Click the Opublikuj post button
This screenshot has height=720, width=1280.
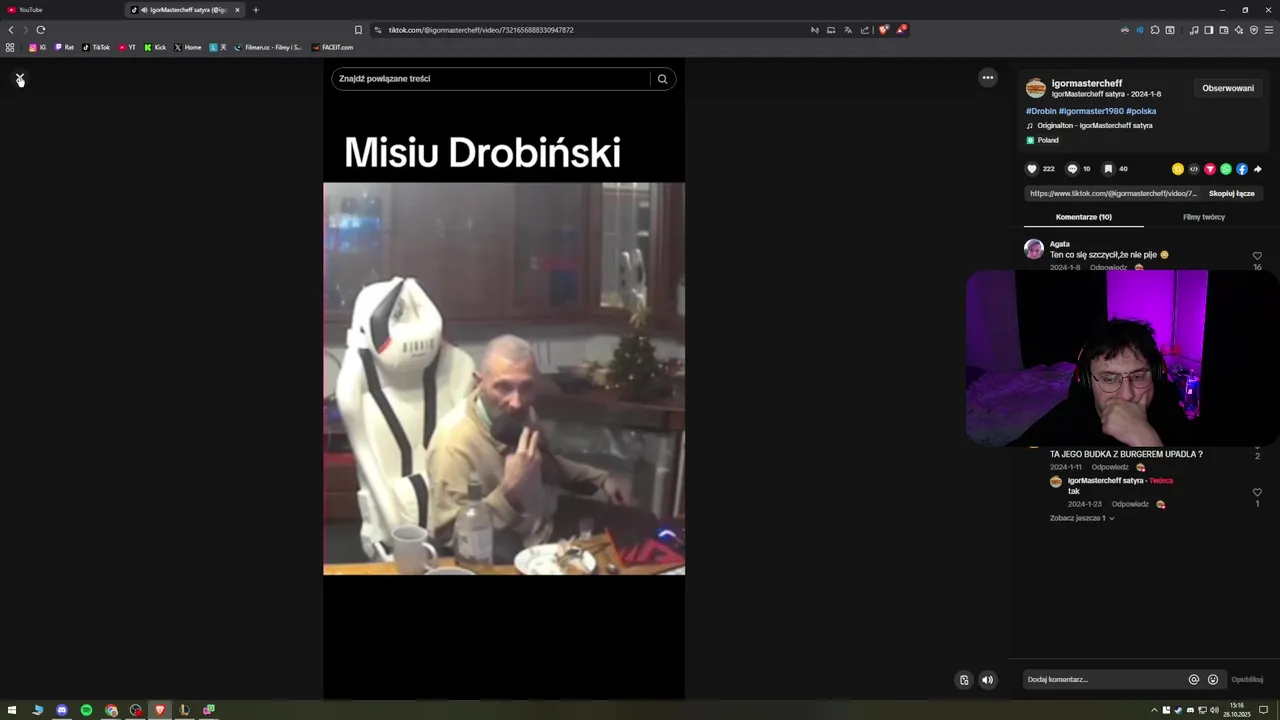pos(1247,680)
